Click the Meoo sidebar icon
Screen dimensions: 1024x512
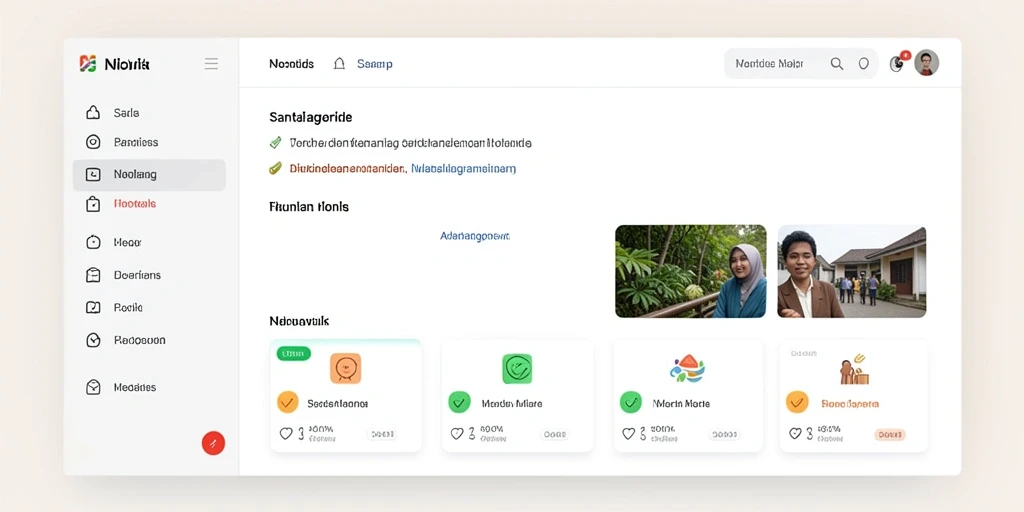(x=93, y=242)
